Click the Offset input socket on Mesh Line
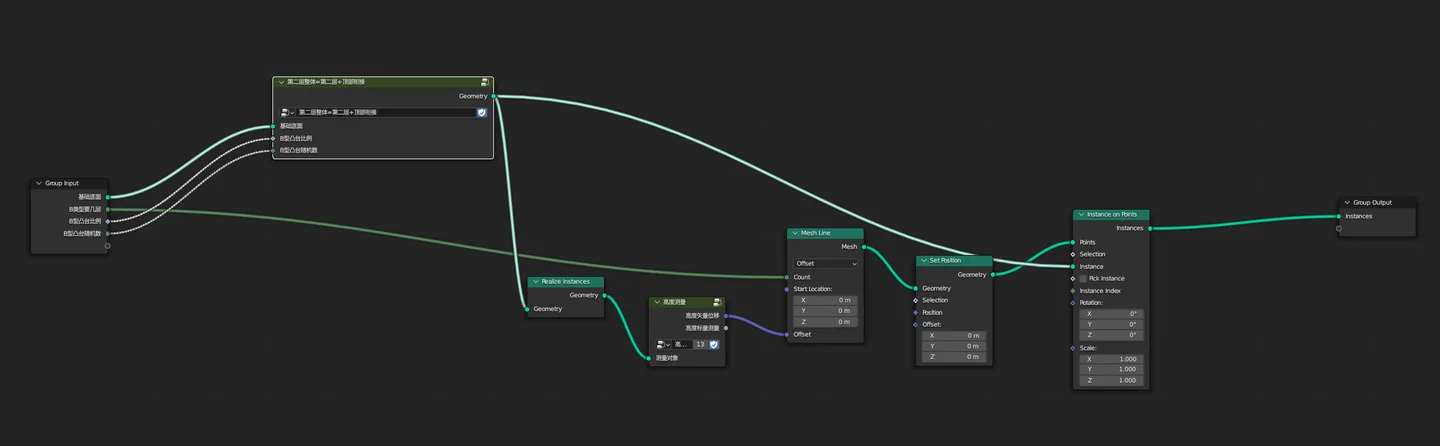 coord(787,334)
